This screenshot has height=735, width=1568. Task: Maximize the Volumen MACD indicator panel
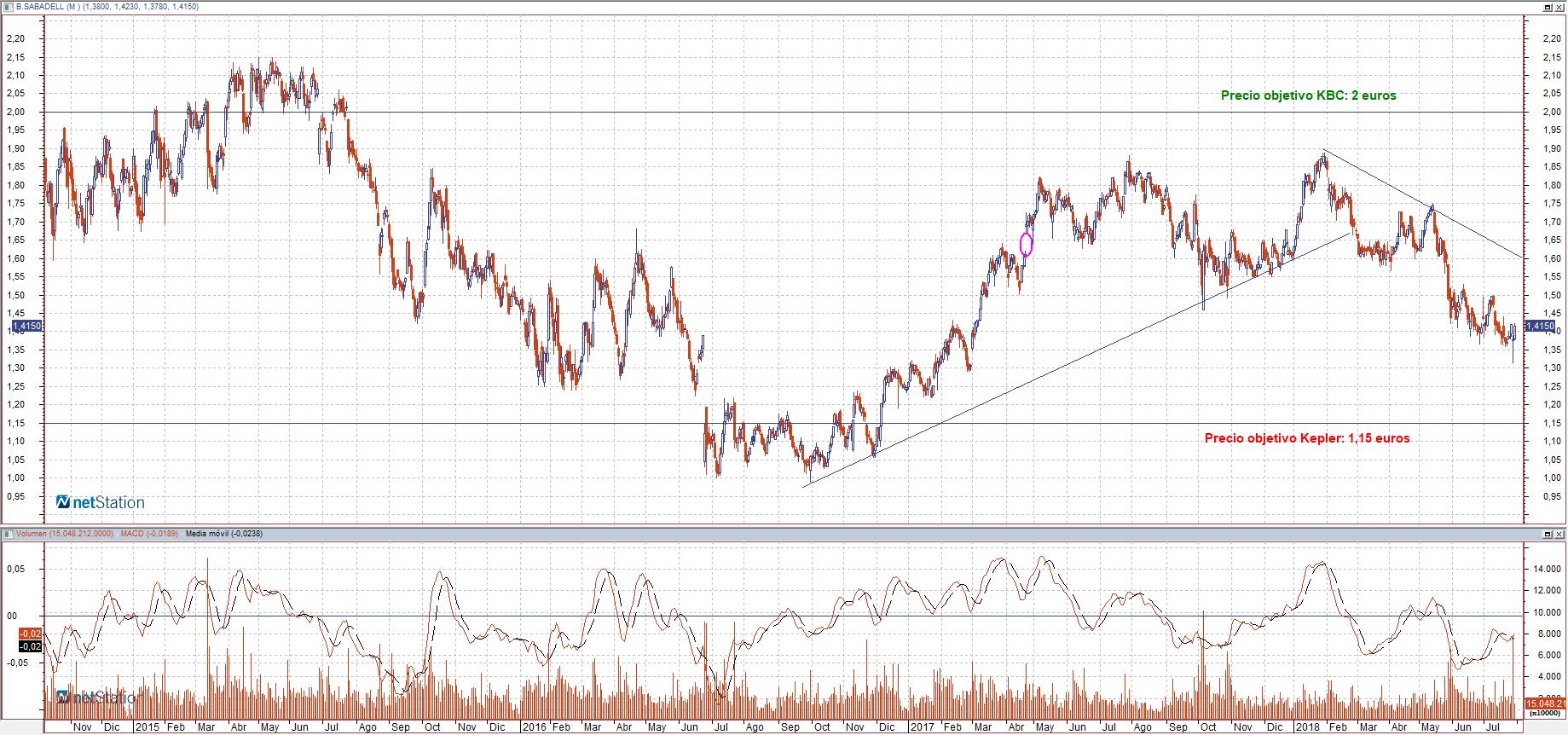tap(1548, 534)
